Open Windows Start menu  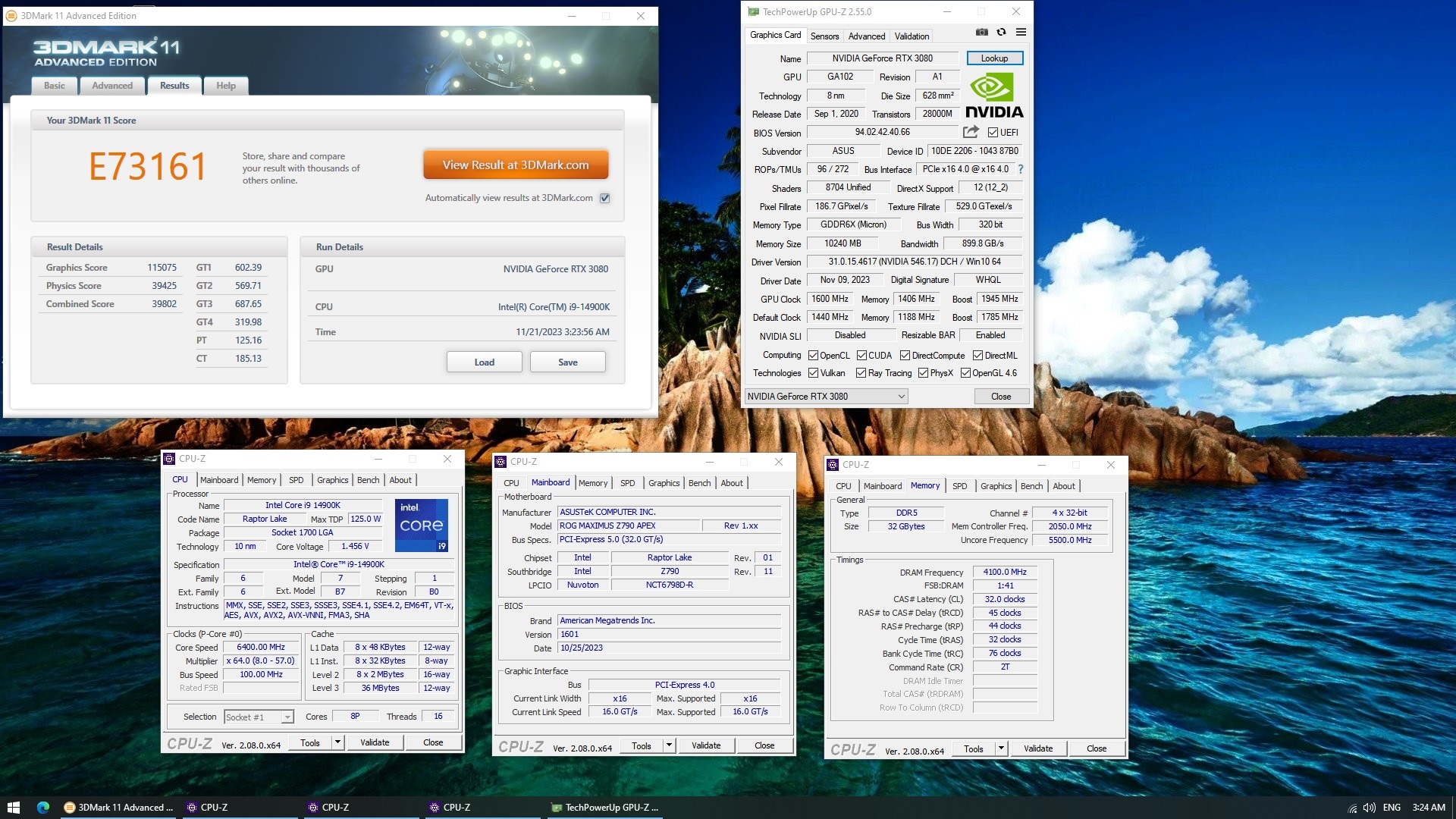coord(13,808)
